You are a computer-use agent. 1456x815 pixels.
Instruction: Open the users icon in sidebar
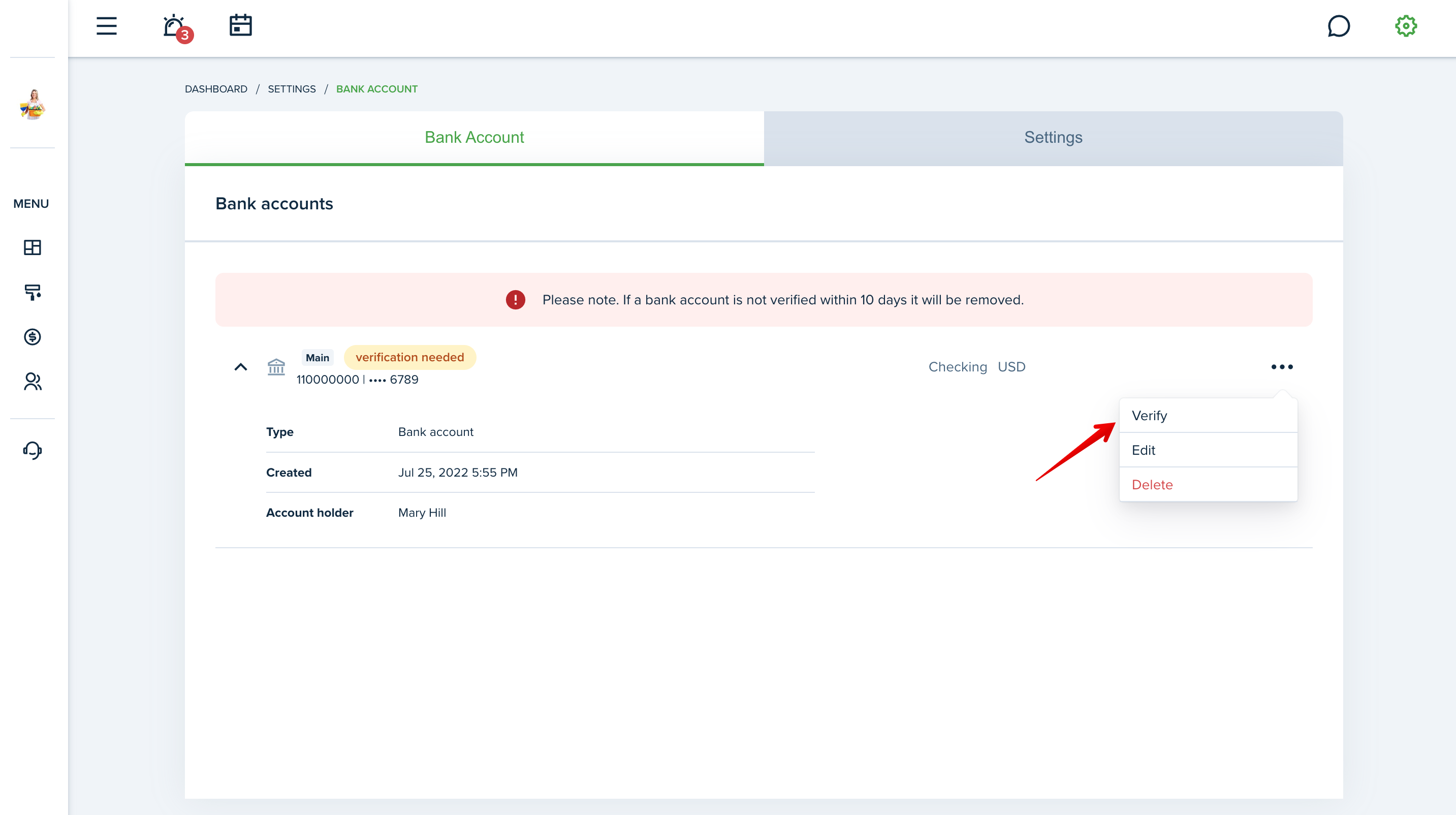point(32,382)
